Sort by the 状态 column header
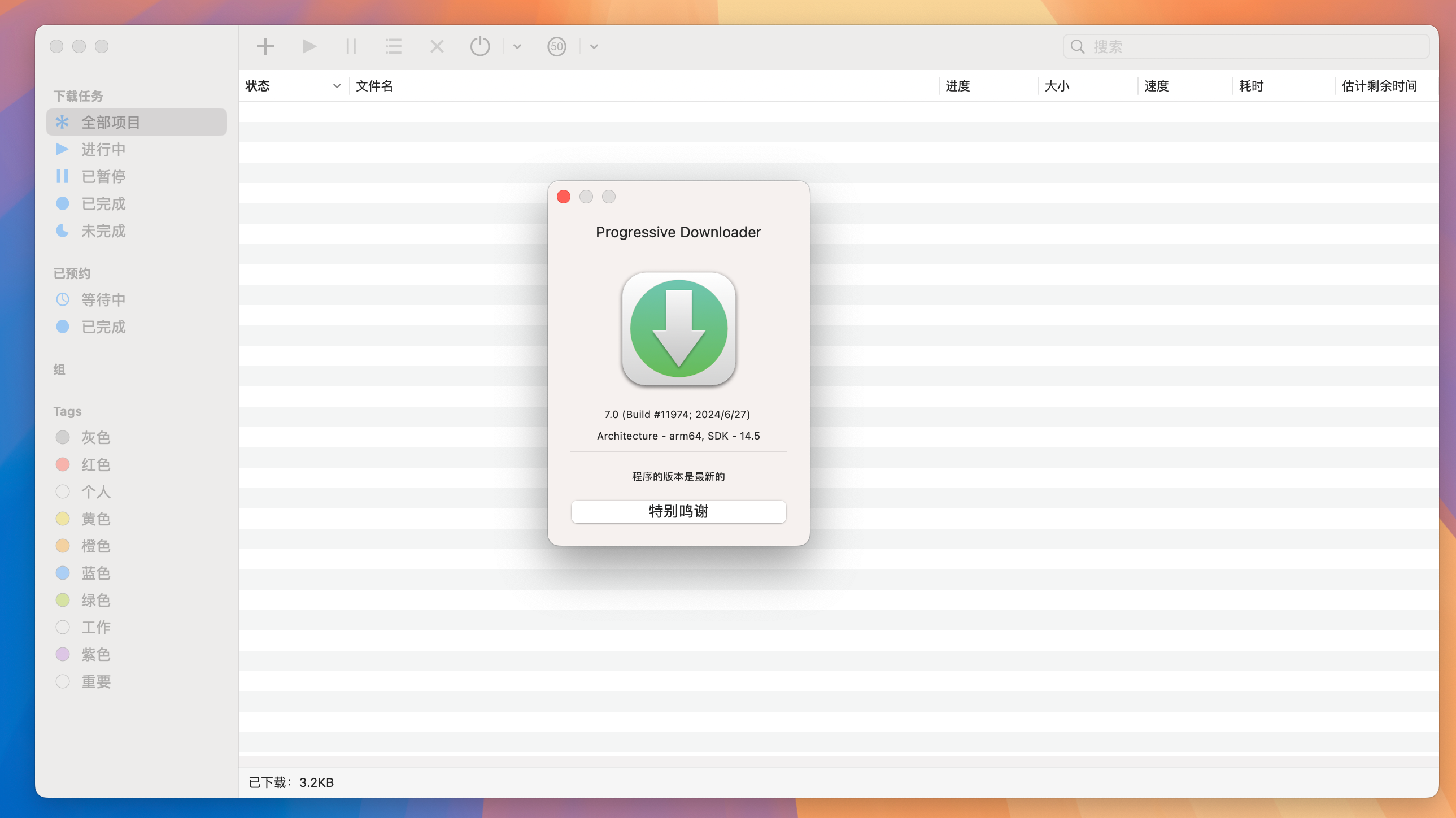The width and height of the screenshot is (1456, 818). pyautogui.click(x=294, y=86)
